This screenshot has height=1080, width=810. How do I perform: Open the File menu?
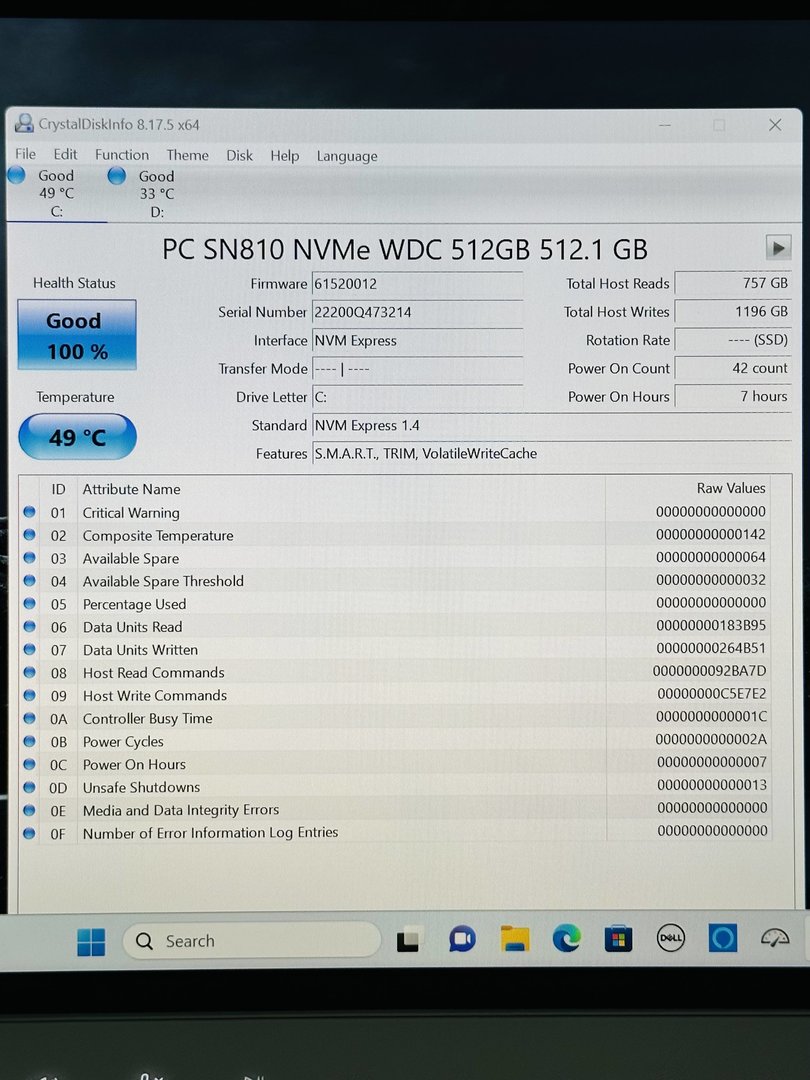coord(26,155)
